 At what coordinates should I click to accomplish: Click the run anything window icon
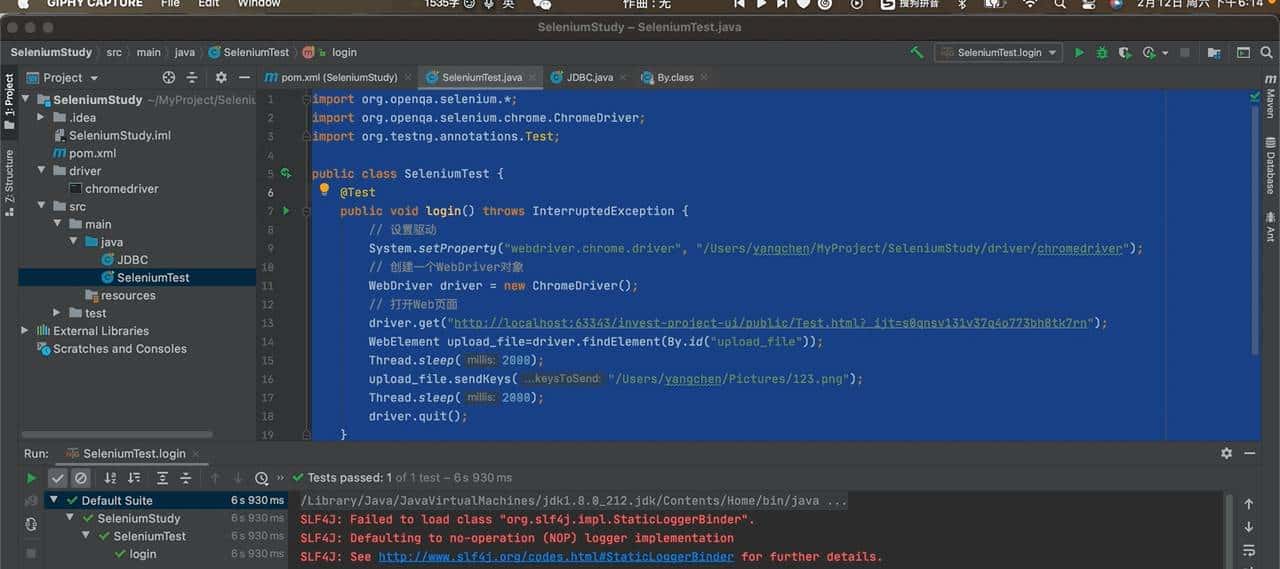pyautogui.click(x=1243, y=52)
